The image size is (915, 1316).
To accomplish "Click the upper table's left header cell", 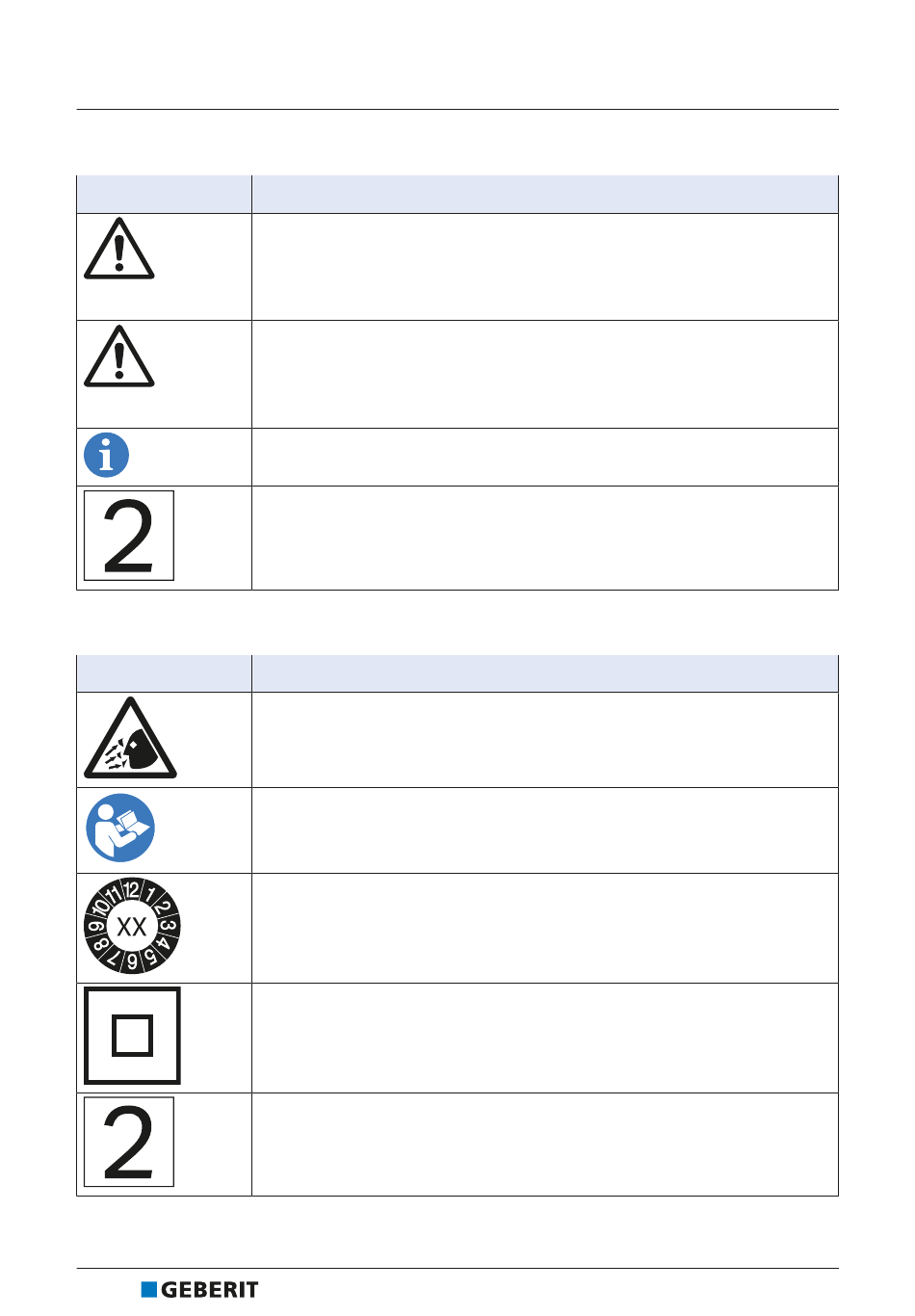I will pyautogui.click(x=164, y=194).
